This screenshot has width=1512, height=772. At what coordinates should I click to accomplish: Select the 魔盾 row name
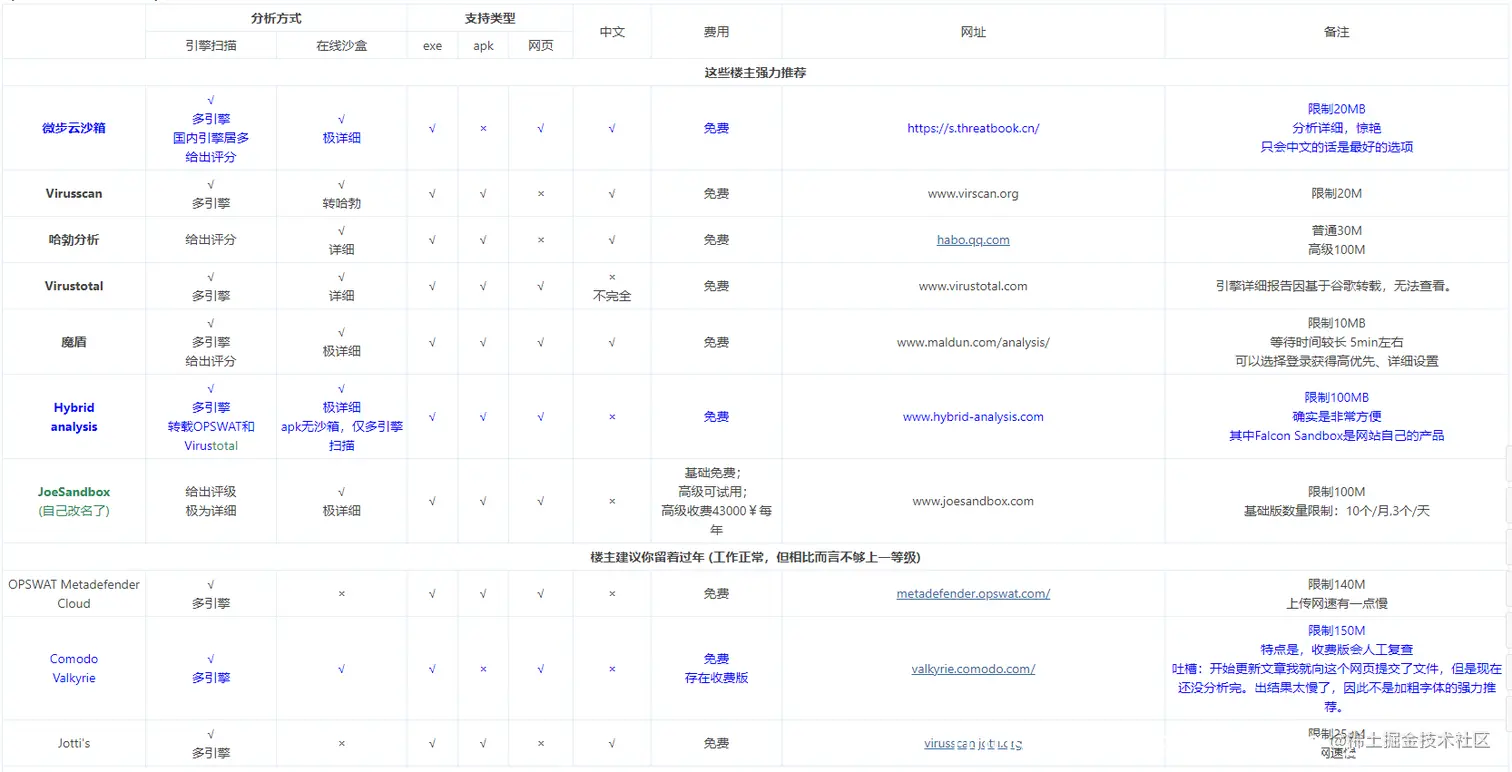pos(74,342)
